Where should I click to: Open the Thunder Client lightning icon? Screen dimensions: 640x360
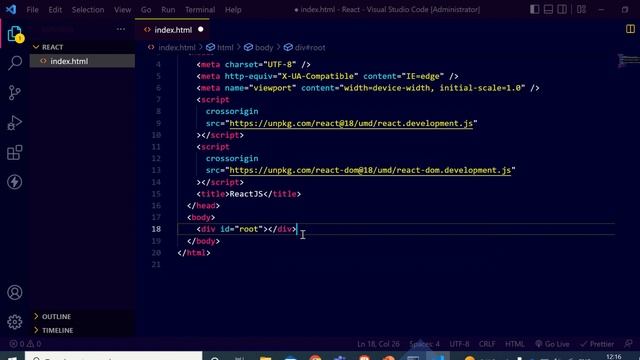click(x=15, y=182)
